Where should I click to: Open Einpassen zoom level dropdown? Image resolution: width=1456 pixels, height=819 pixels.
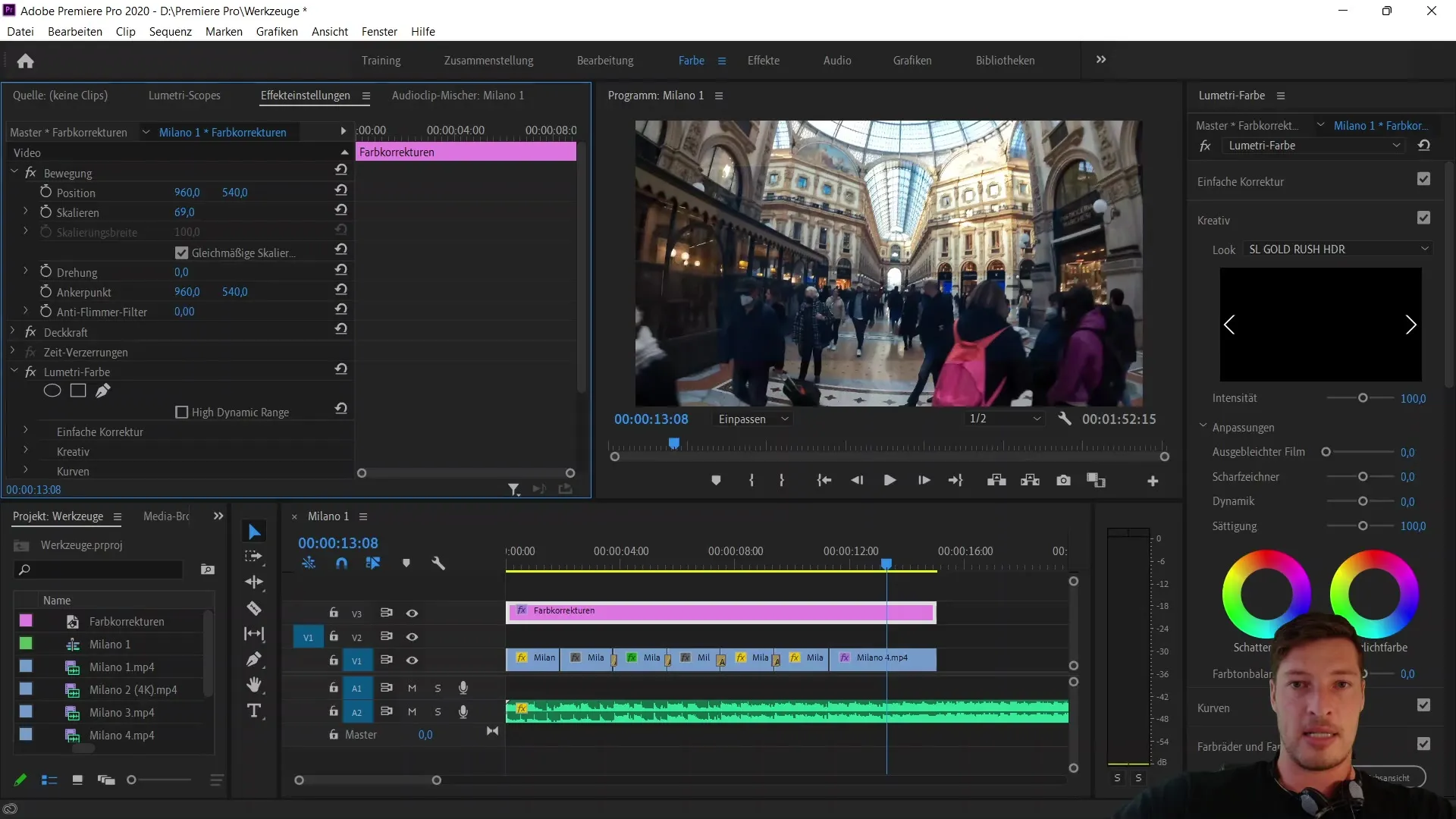pos(754,419)
